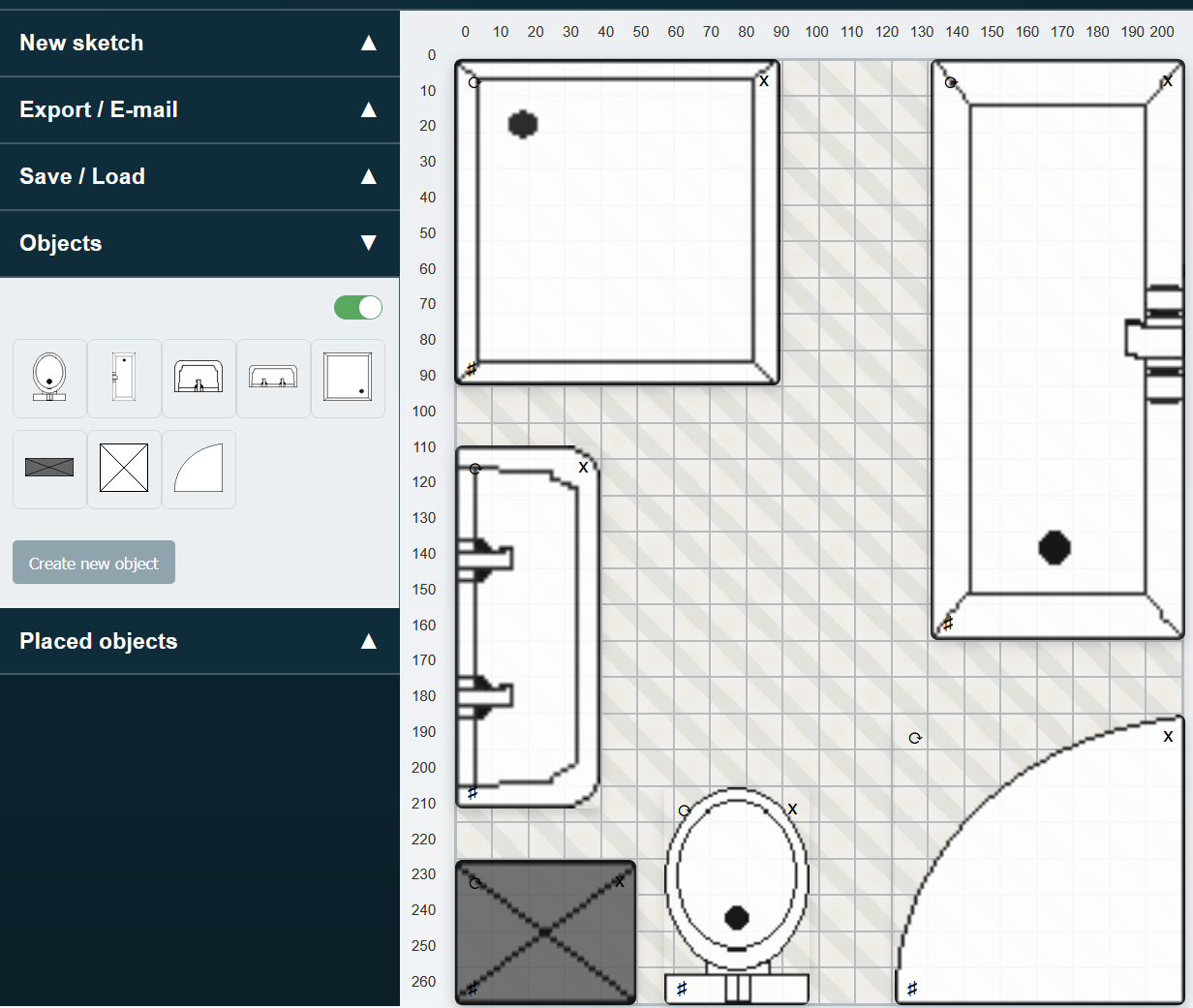Choose the square shower tray object icon
The image size is (1193, 1008).
[348, 379]
